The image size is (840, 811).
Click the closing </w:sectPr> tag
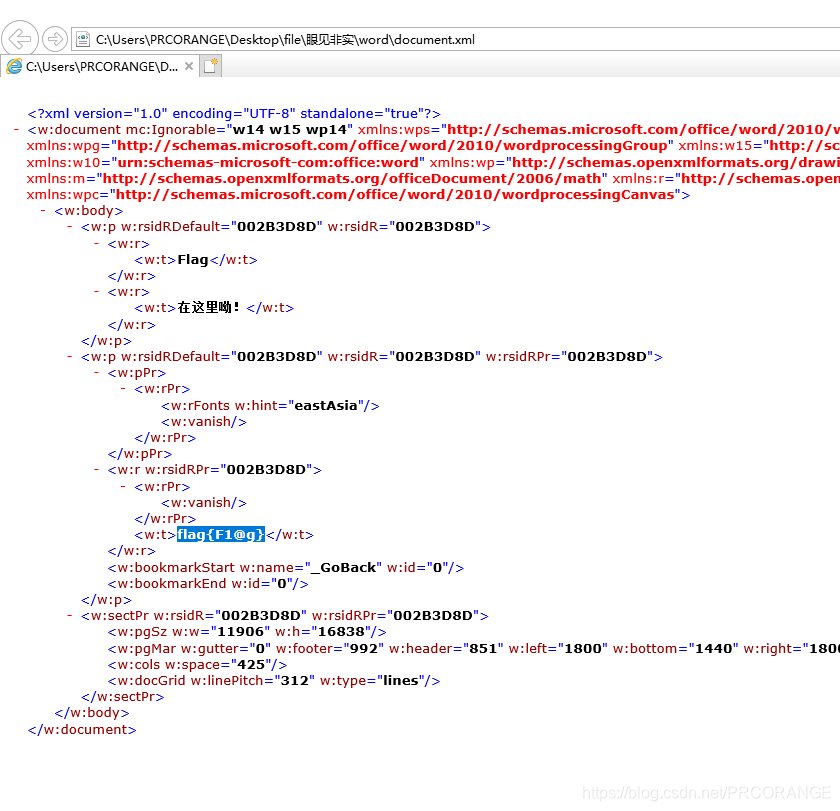click(123, 696)
